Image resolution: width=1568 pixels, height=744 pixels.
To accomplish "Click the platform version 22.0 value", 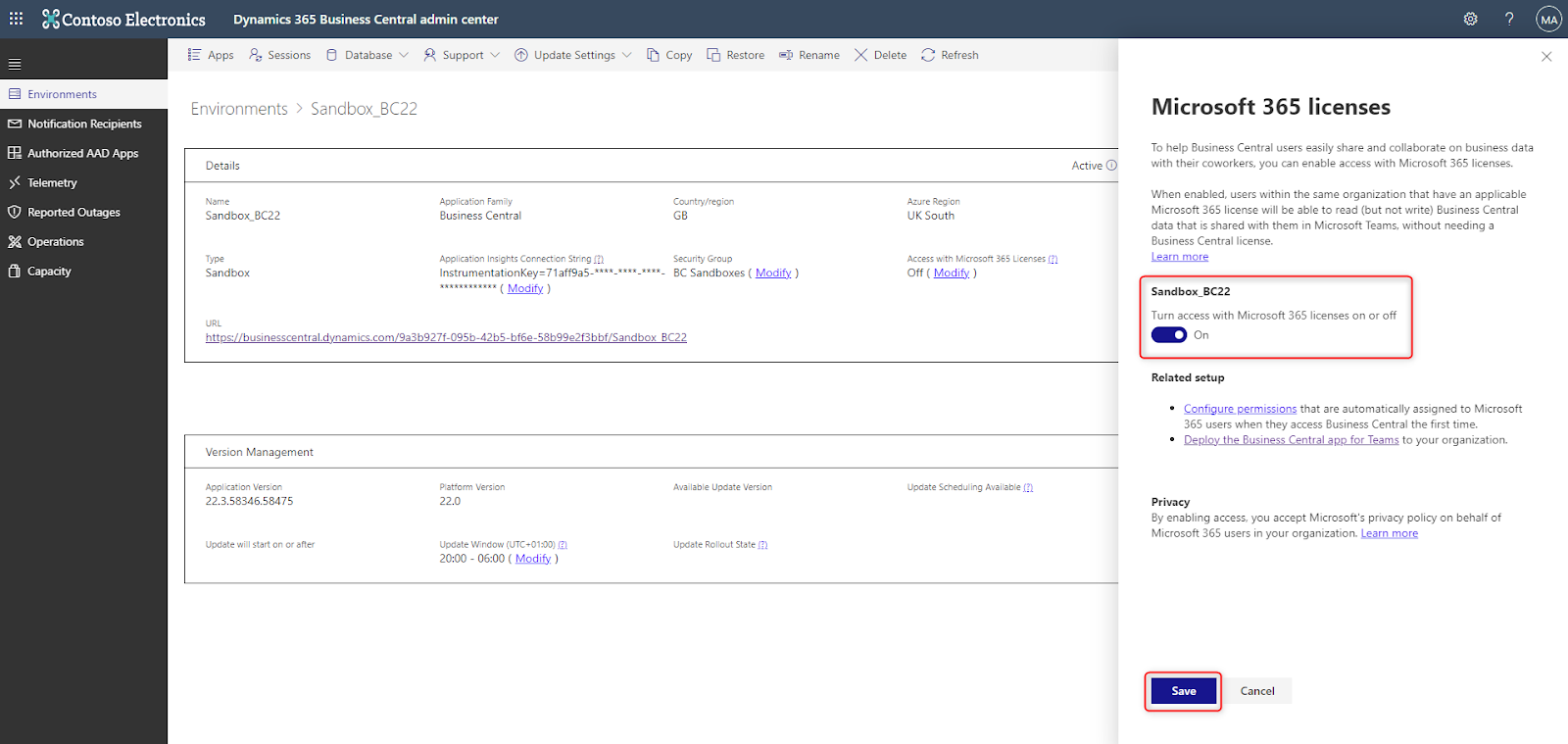I will pyautogui.click(x=450, y=501).
